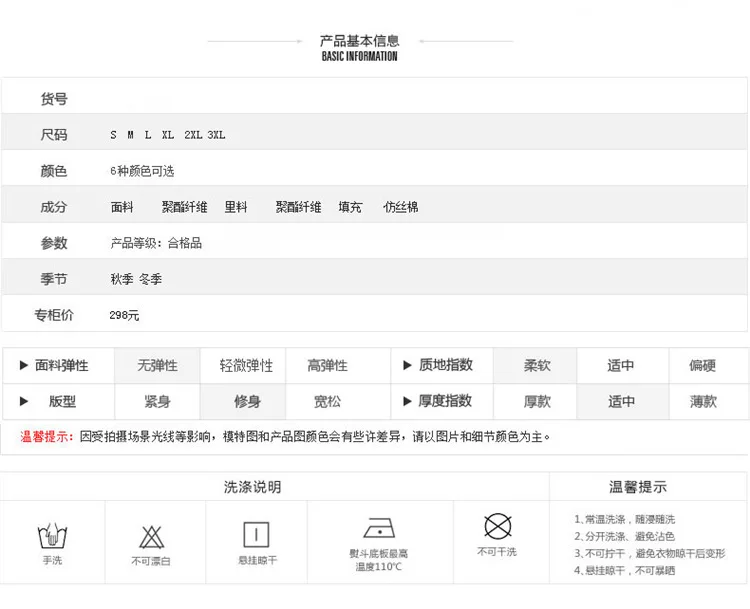The width and height of the screenshot is (750, 609).
Task: Click size XL in the size row
Action: (x=167, y=135)
